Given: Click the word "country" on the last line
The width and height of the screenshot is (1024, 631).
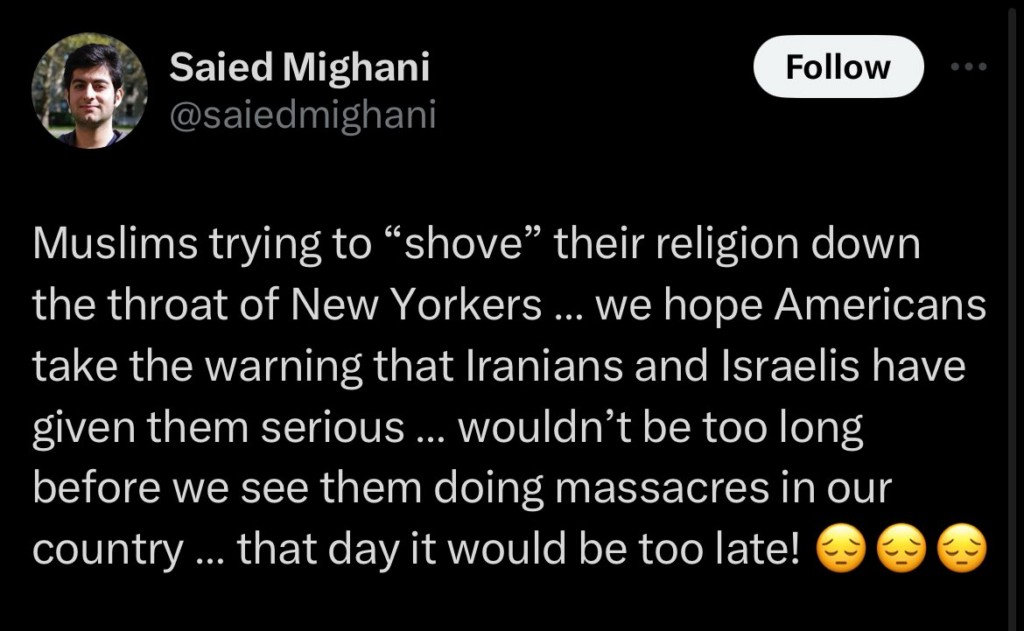Looking at the screenshot, I should (x=108, y=549).
